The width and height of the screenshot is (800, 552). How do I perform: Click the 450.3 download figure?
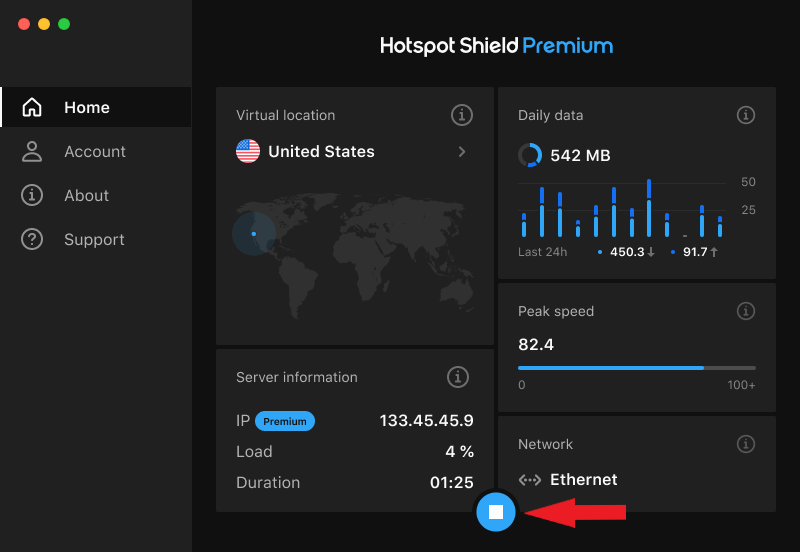628,252
